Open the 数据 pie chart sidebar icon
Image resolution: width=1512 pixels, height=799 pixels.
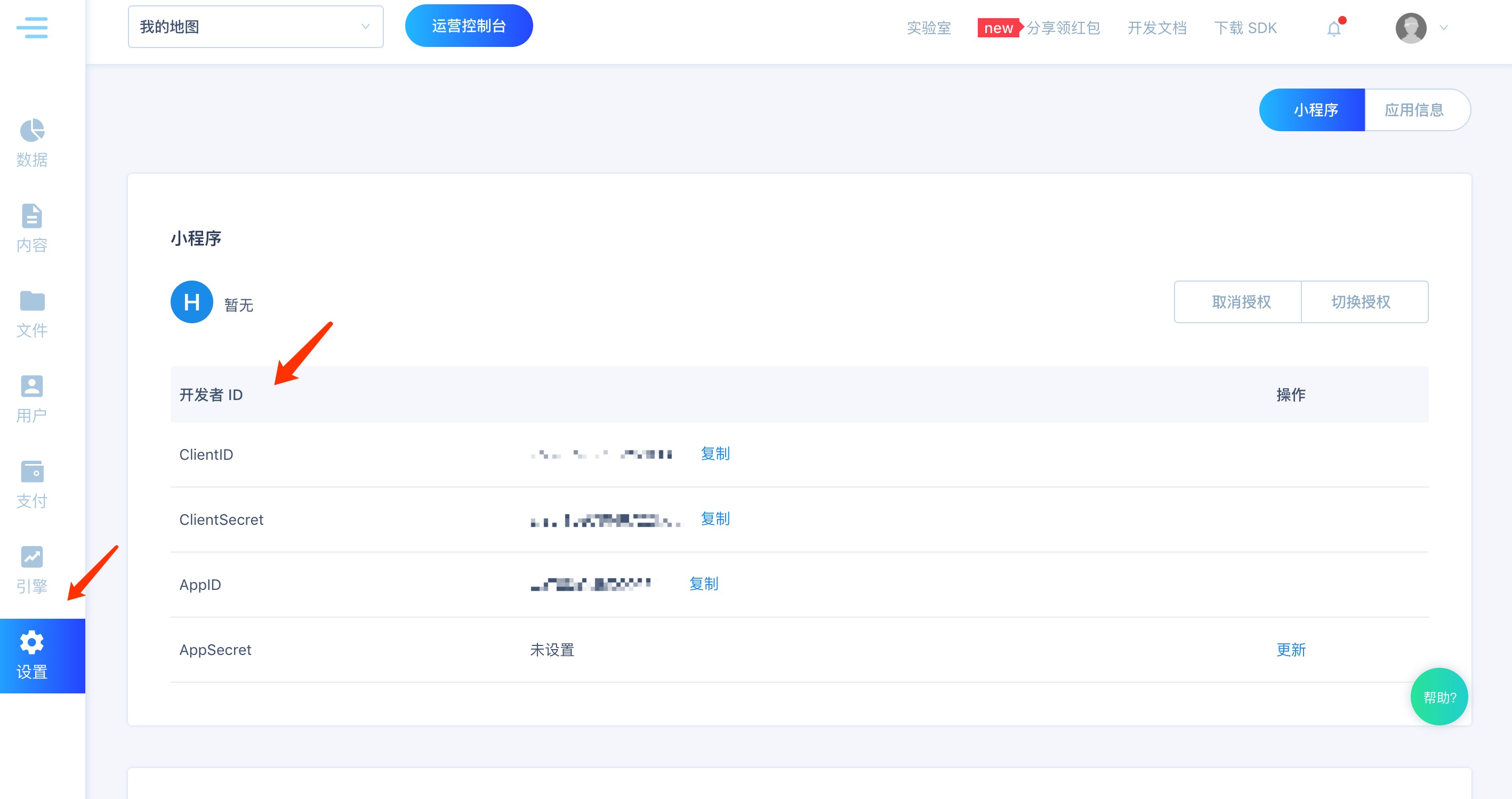pyautogui.click(x=31, y=131)
